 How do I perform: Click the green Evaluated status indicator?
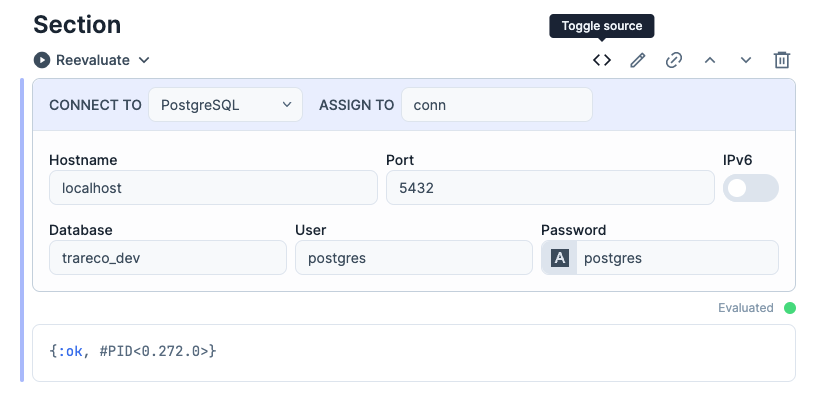[790, 308]
